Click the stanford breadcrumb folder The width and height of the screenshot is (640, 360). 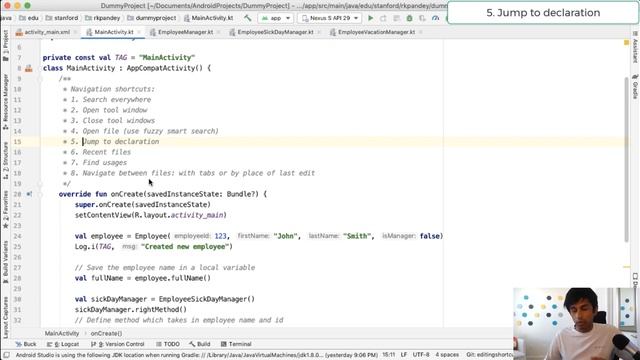click(62, 18)
